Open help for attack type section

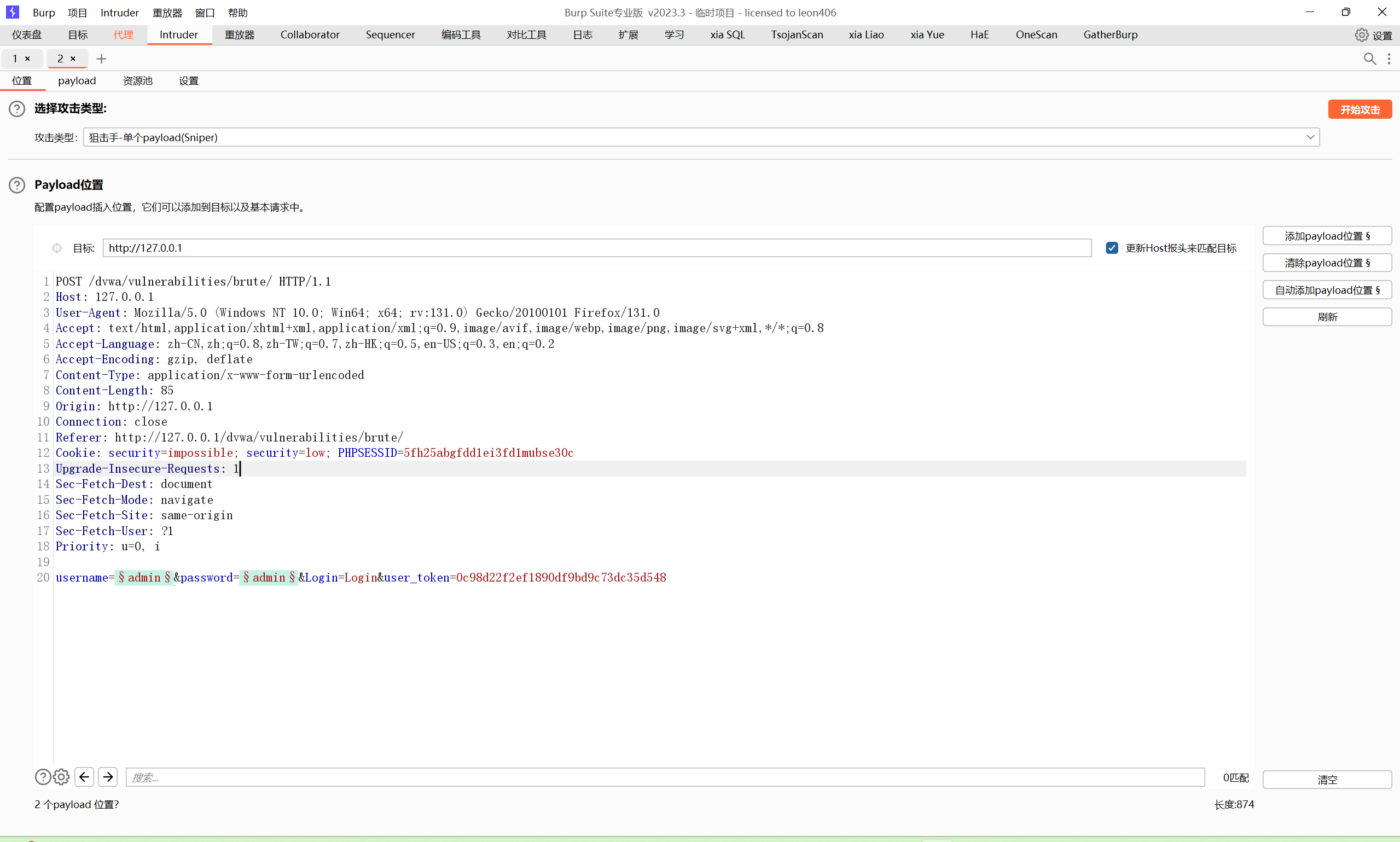(17, 108)
